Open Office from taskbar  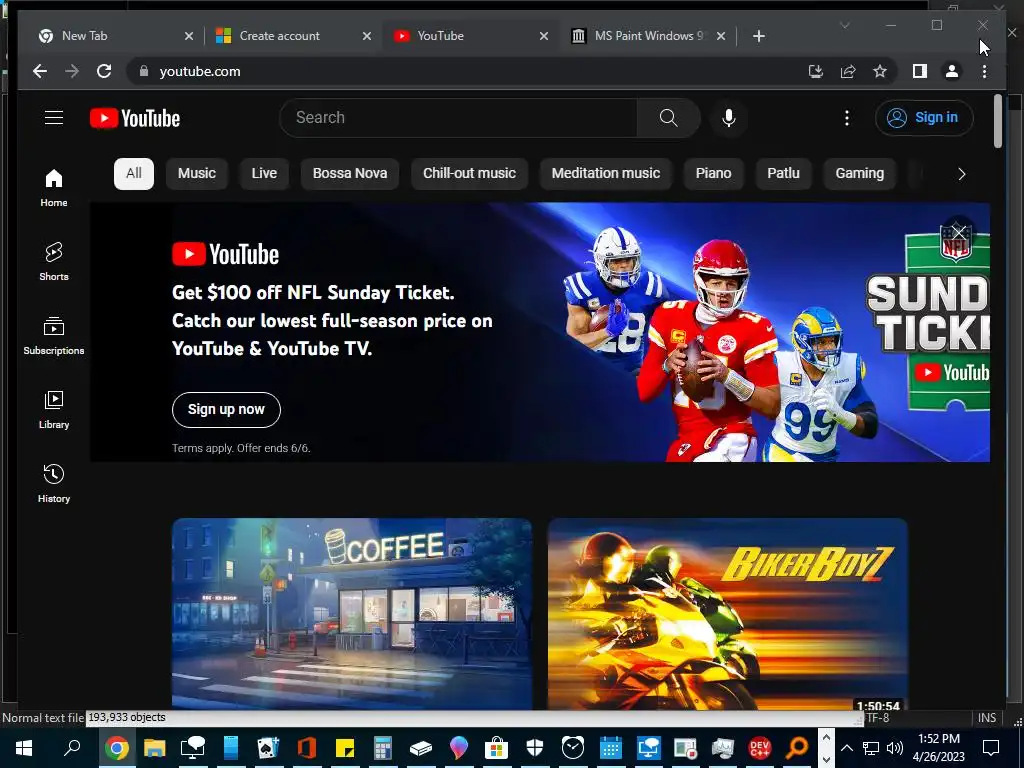click(306, 748)
